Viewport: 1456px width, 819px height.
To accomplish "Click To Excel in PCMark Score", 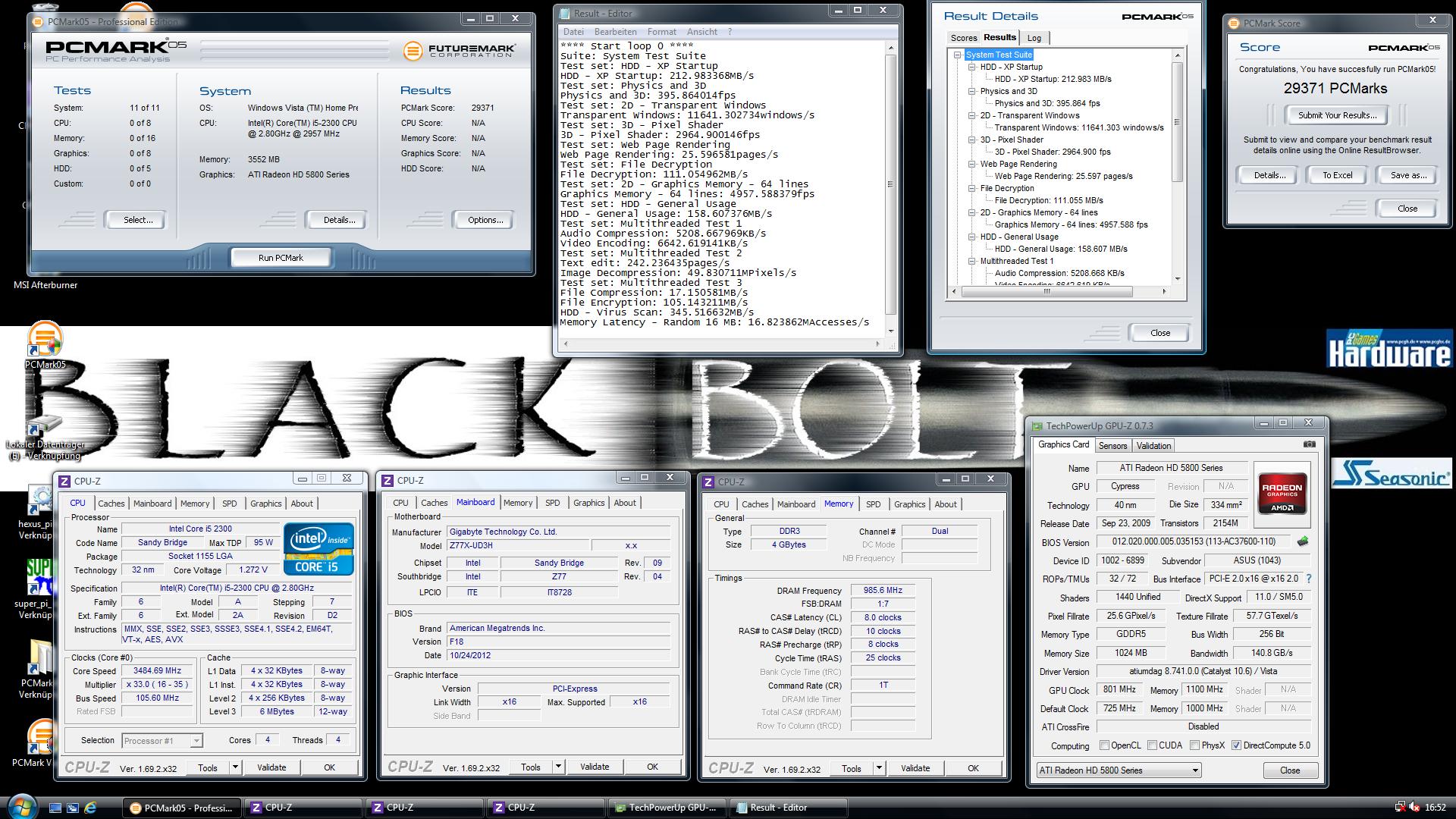I will [1337, 175].
